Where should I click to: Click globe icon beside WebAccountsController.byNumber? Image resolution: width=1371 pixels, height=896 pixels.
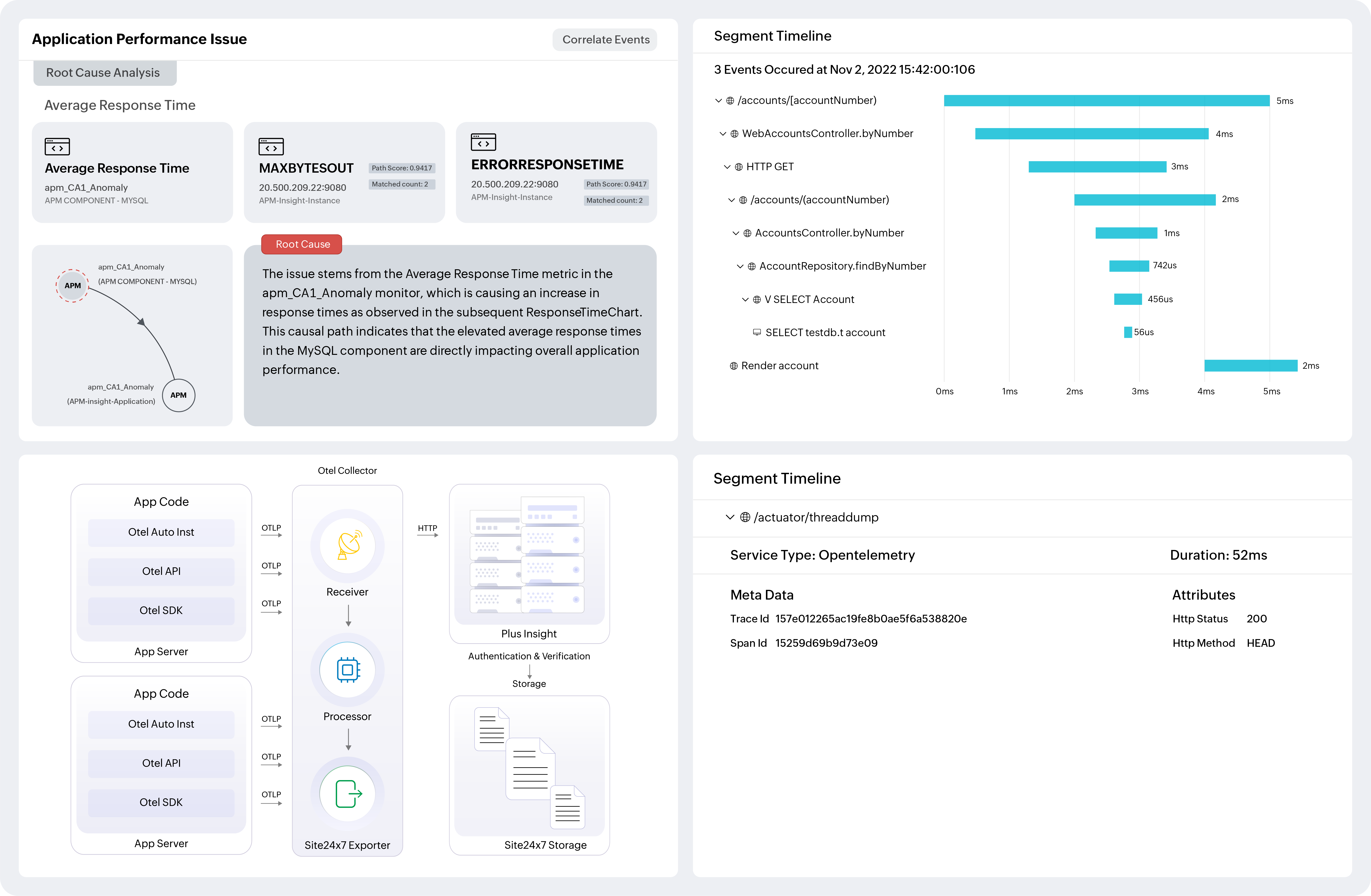(734, 134)
